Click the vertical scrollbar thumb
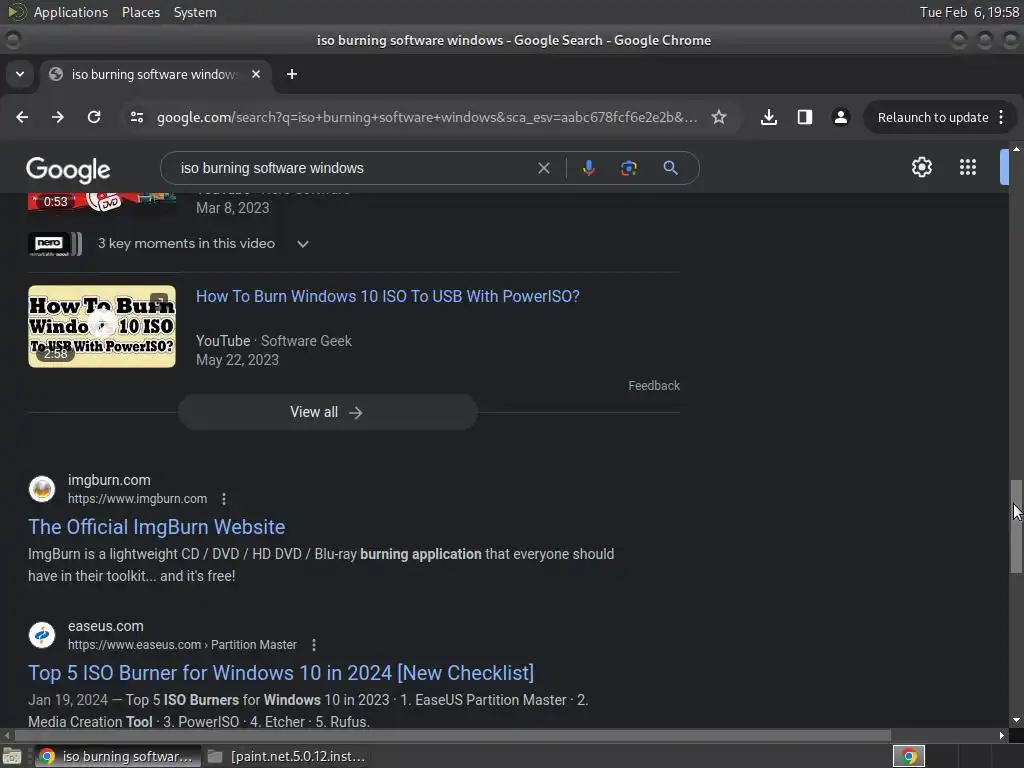 pos(1016,526)
